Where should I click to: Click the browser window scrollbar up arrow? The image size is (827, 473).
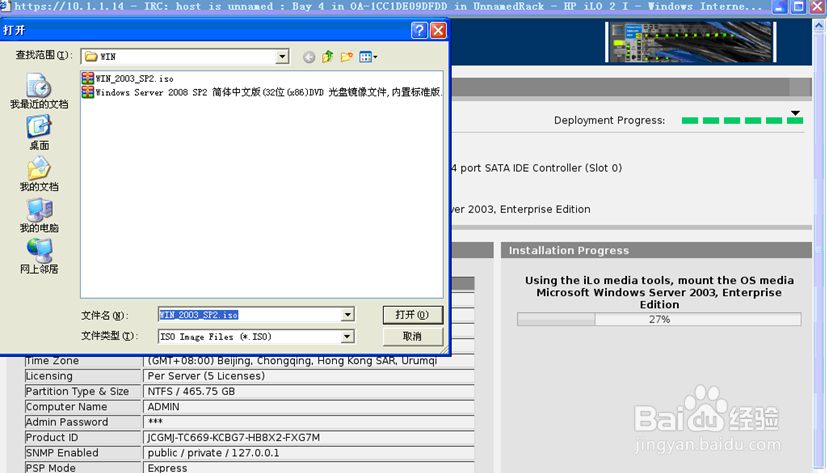click(820, 25)
